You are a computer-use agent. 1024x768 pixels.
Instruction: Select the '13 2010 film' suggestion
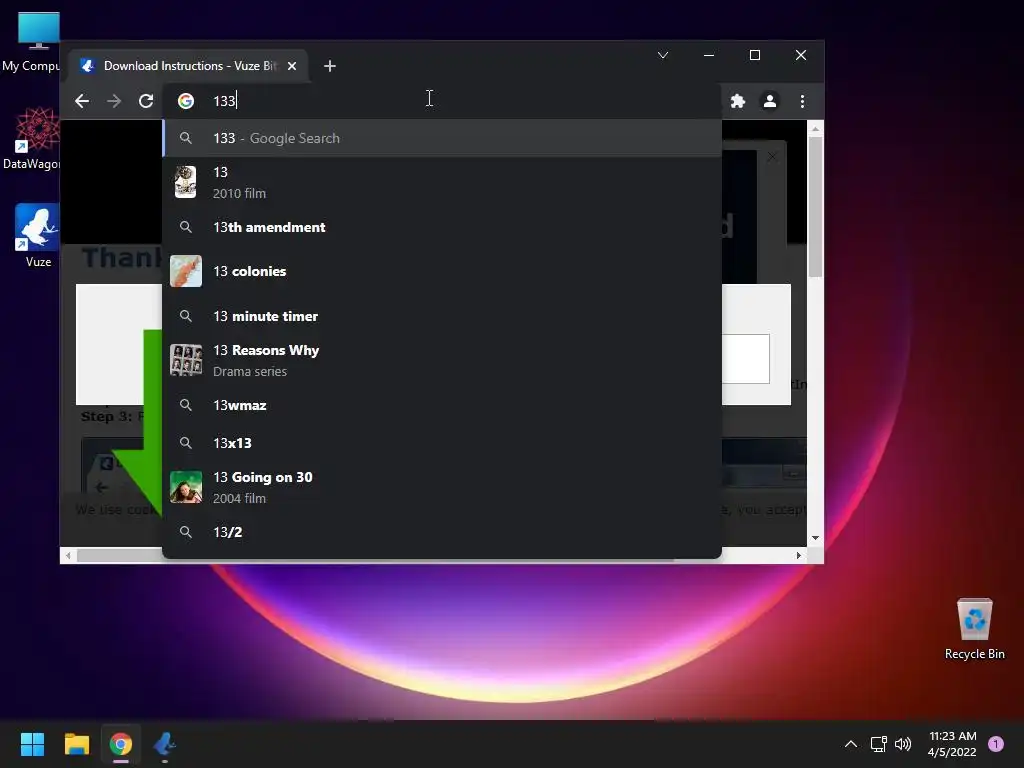pos(442,182)
